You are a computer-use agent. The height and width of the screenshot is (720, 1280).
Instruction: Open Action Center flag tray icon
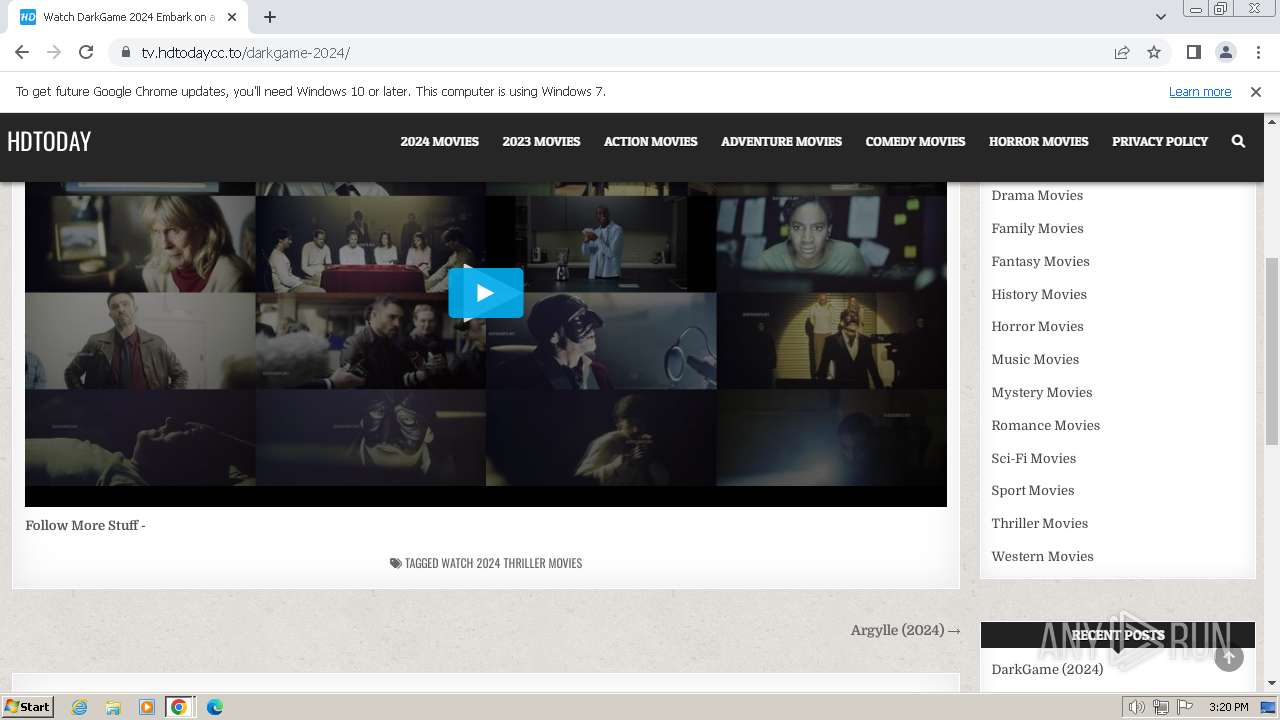tap(1185, 707)
